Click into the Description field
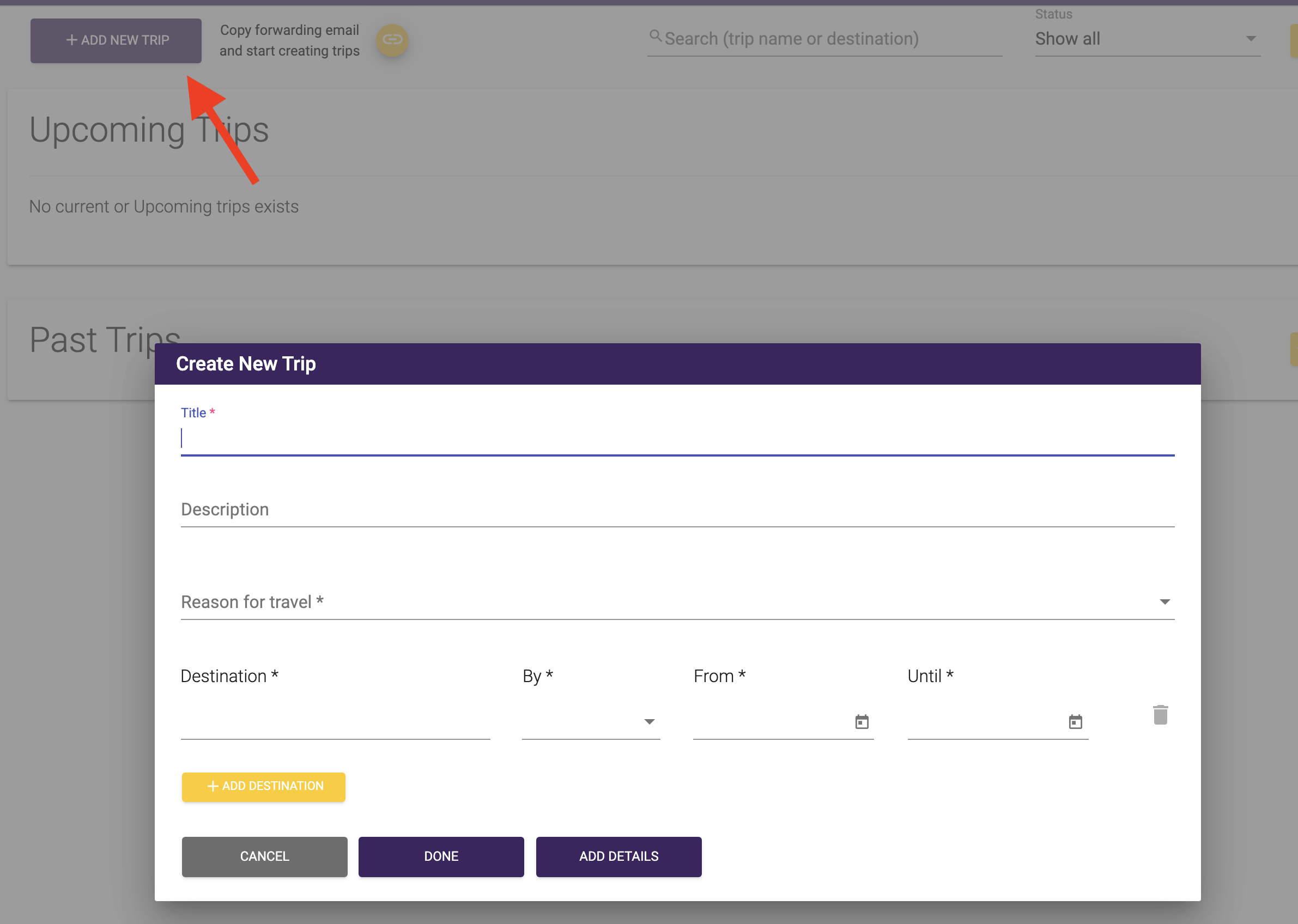Screen dimensions: 1298x924 pos(677,510)
